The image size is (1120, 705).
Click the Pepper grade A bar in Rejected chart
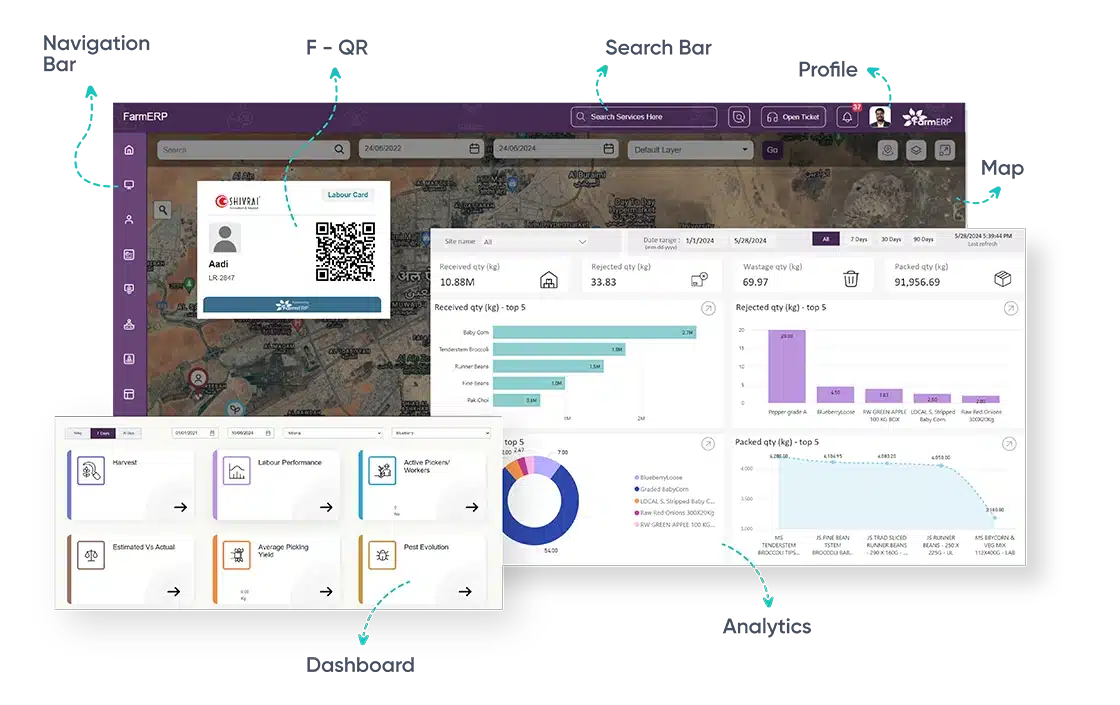786,366
